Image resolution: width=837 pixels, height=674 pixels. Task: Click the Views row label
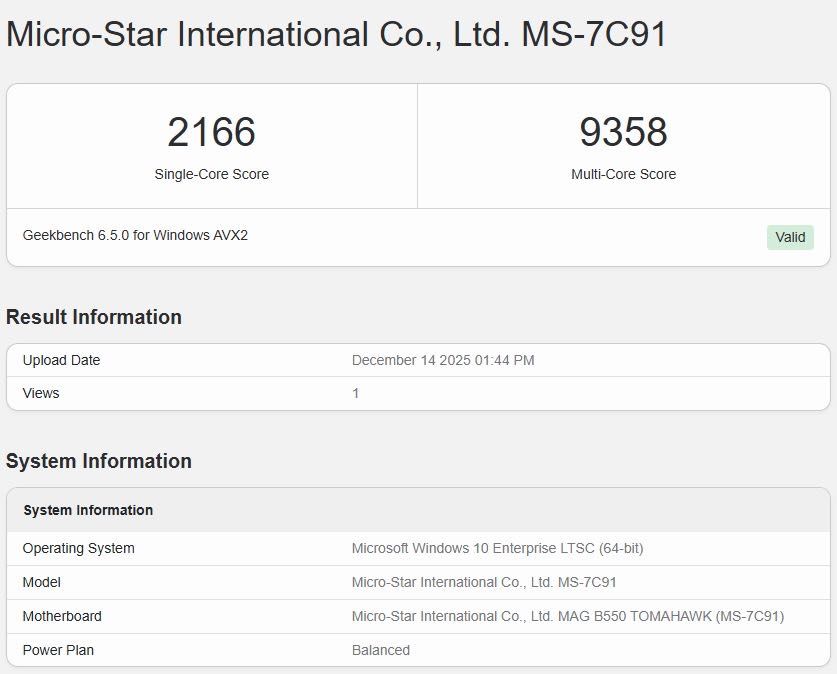coord(41,393)
